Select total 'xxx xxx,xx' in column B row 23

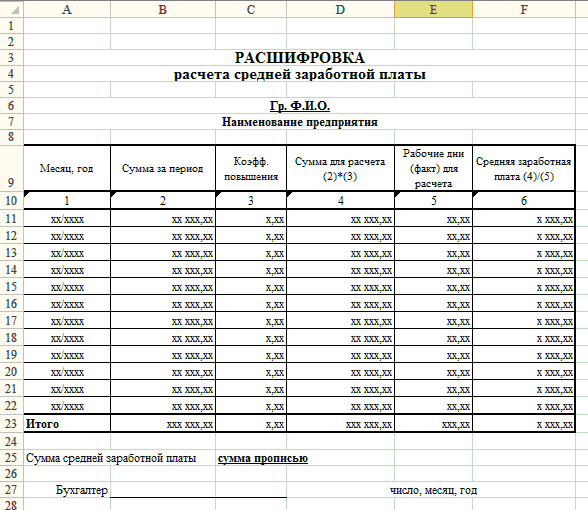[163, 424]
